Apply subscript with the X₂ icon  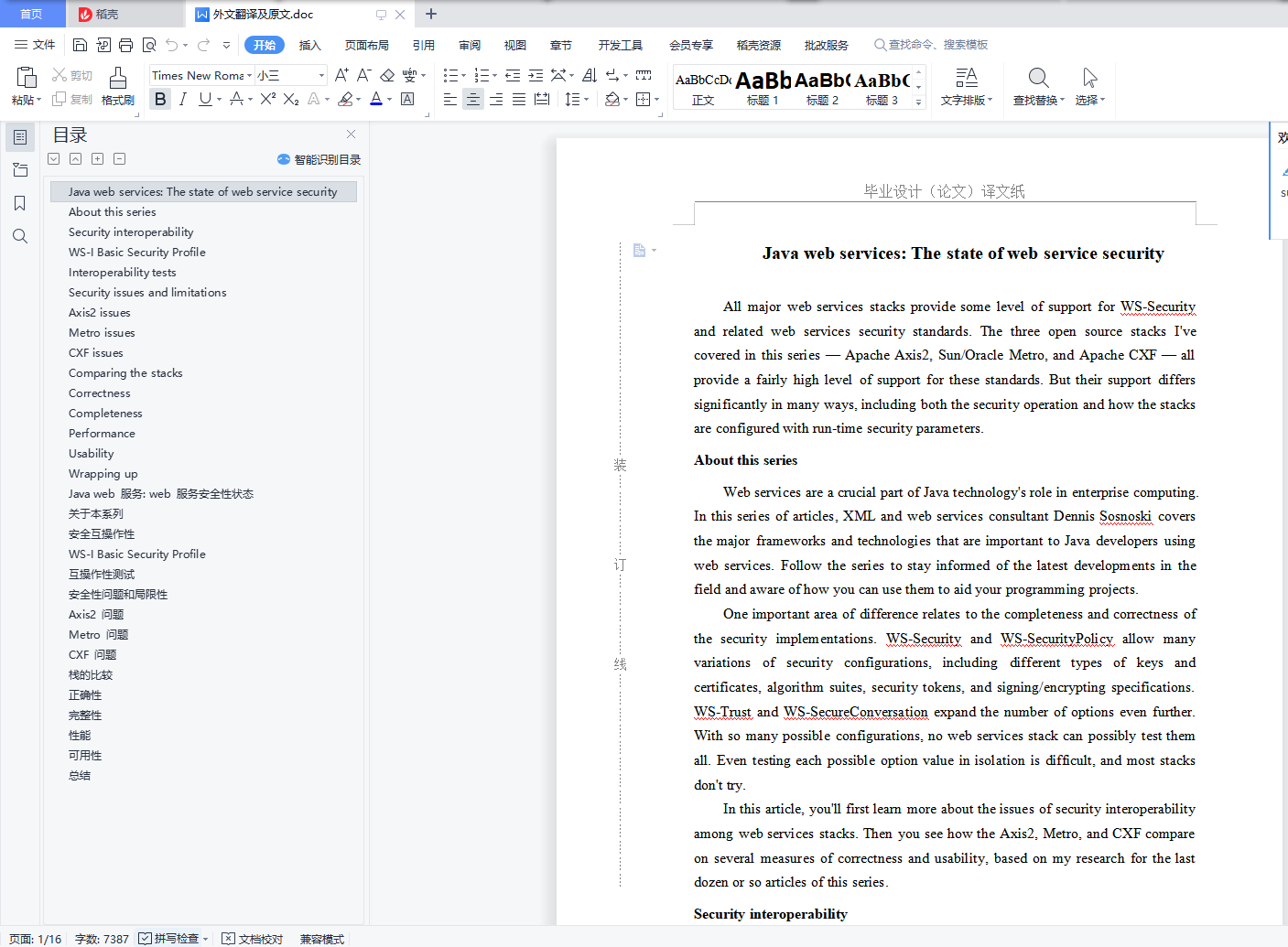click(x=291, y=99)
